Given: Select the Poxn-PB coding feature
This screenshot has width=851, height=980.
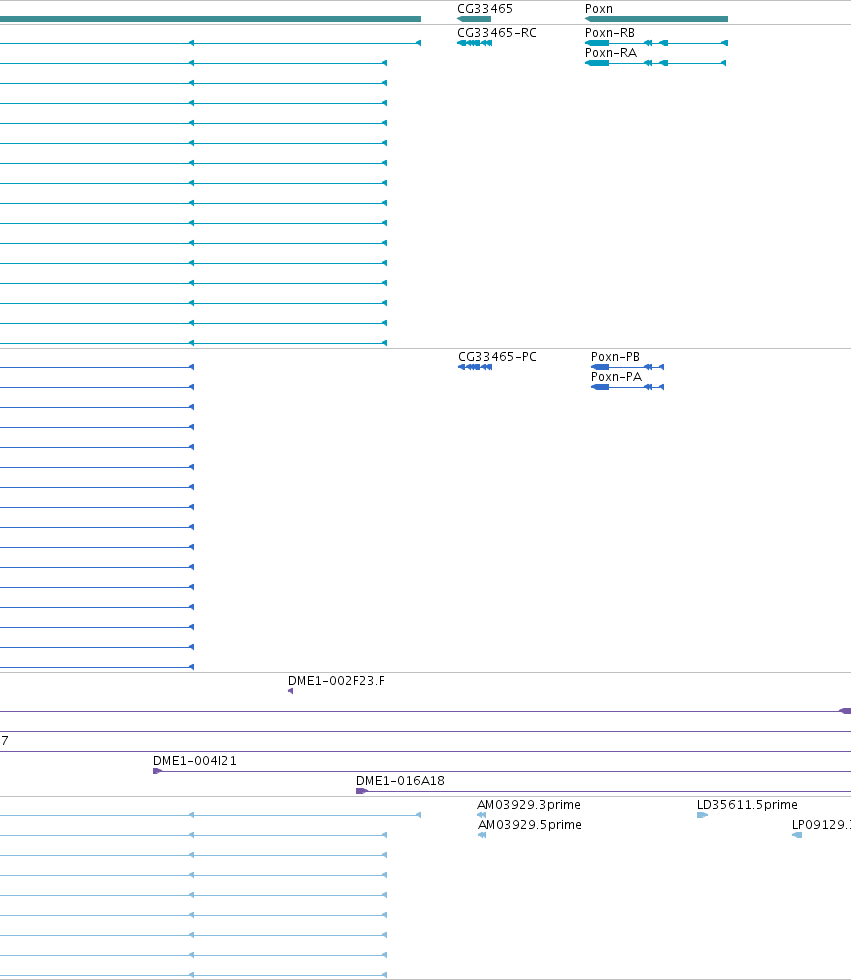Looking at the screenshot, I should tap(627, 367).
